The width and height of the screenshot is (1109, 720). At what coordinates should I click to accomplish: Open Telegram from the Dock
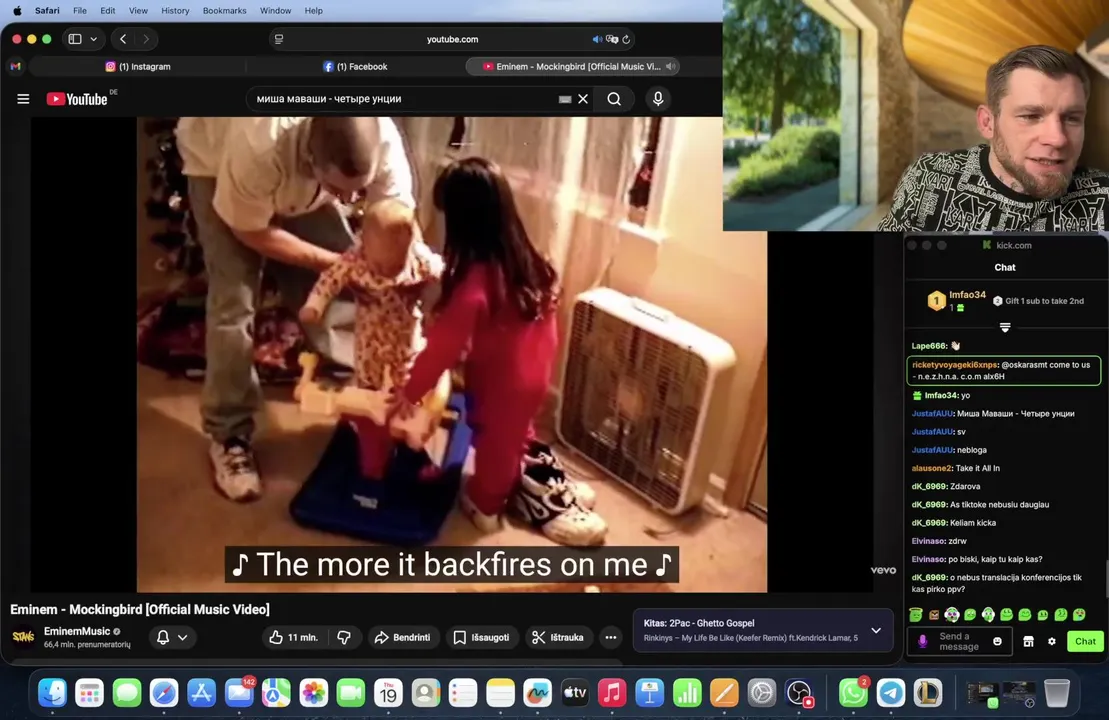click(x=890, y=693)
